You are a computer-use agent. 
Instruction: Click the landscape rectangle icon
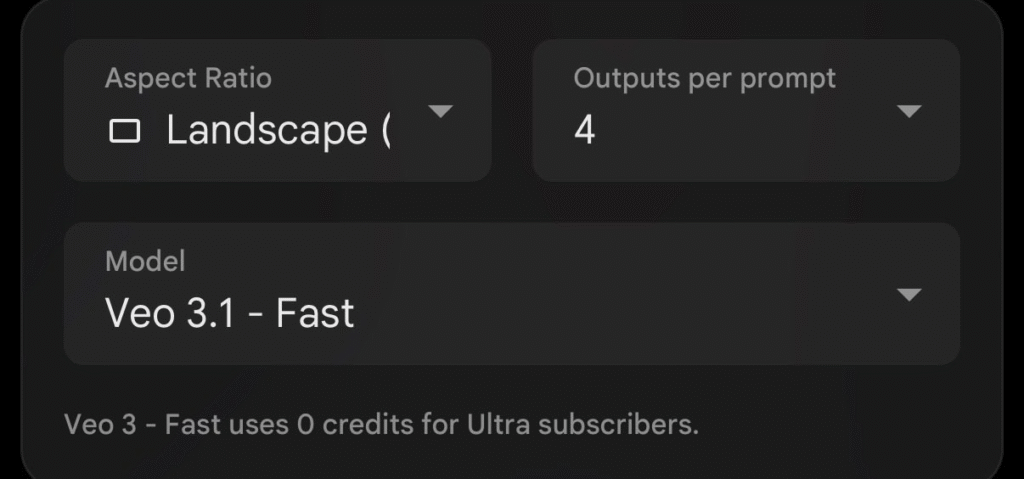(x=124, y=131)
